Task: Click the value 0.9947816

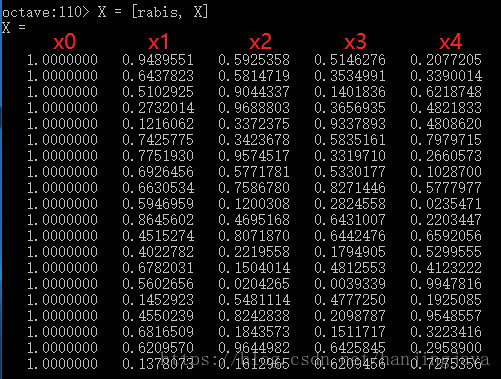Action: (x=446, y=284)
